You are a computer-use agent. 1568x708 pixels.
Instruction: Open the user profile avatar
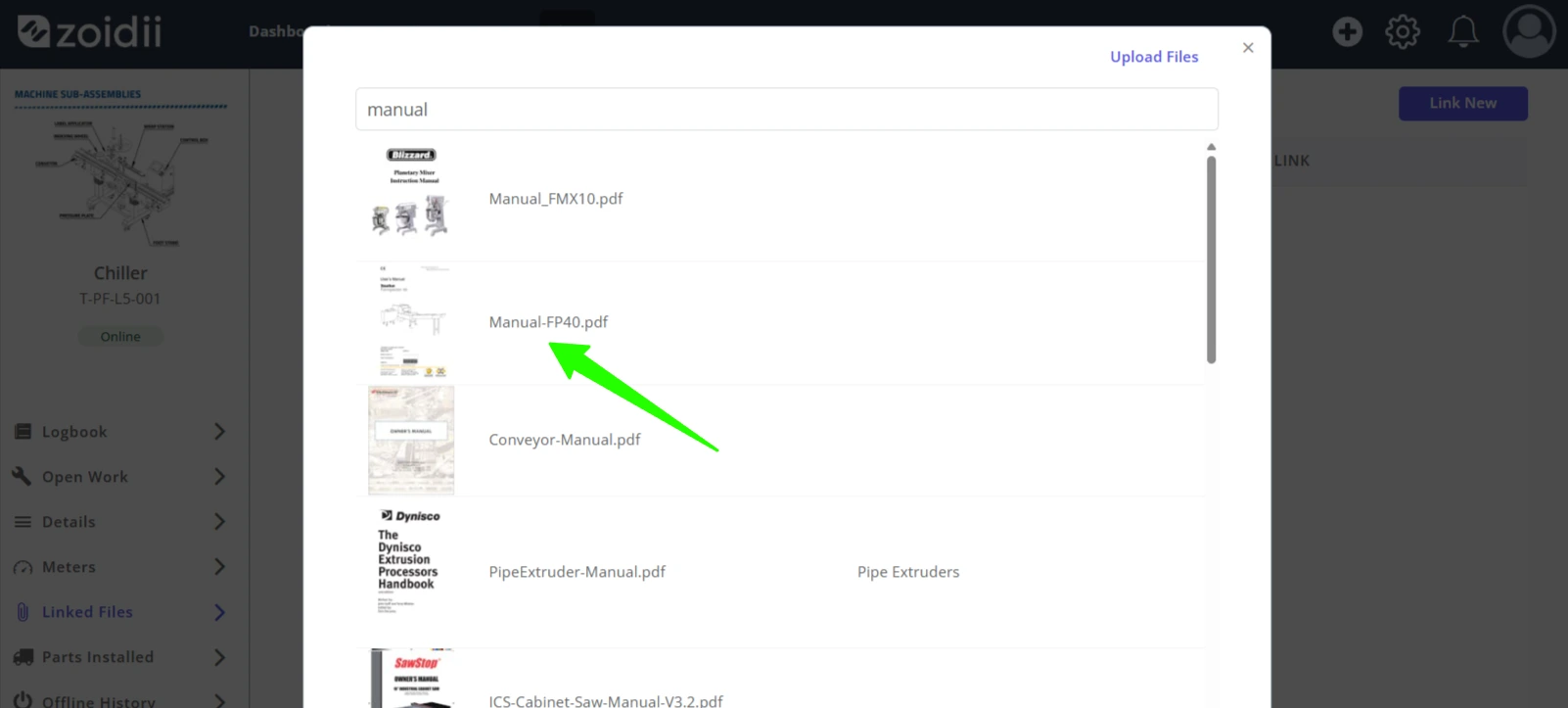(1529, 31)
